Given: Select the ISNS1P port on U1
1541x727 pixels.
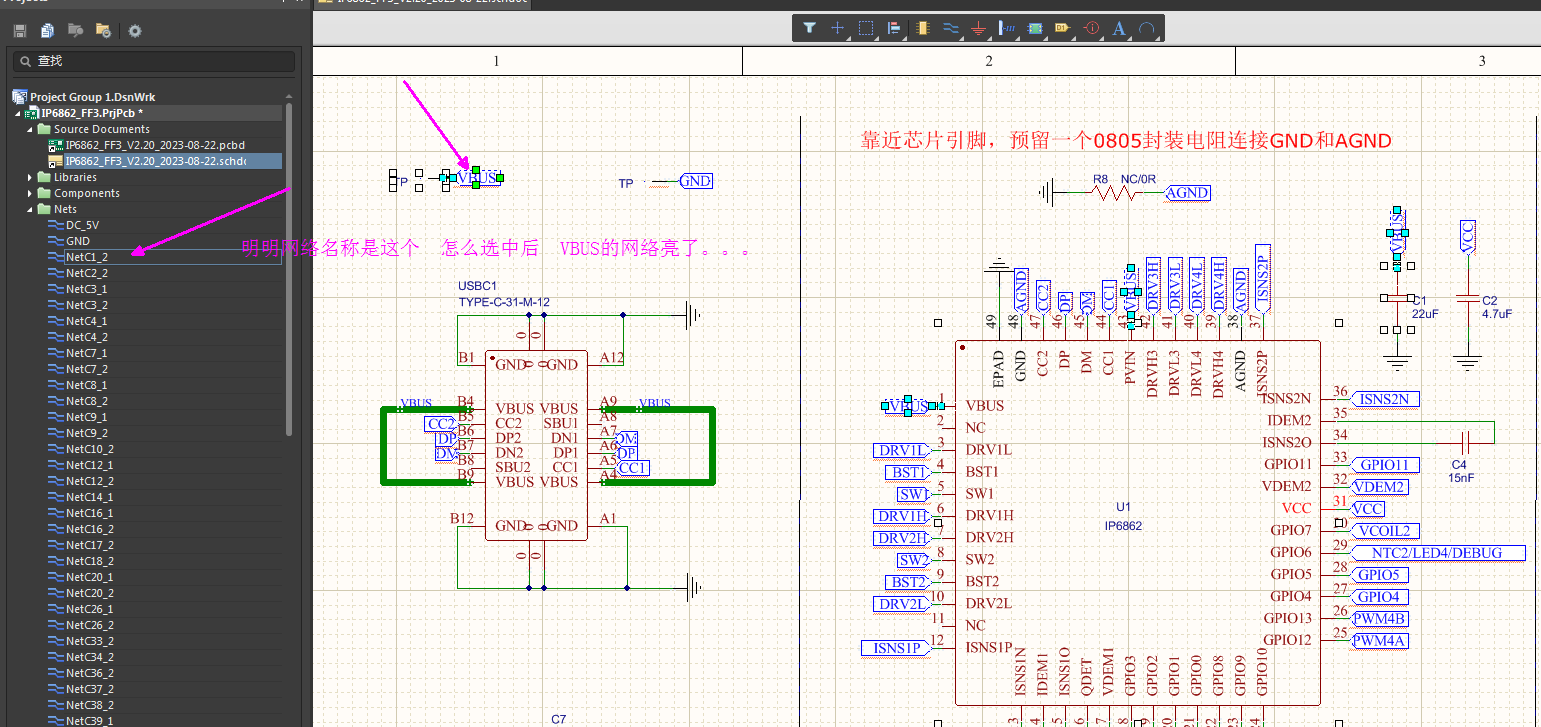Looking at the screenshot, I should tap(895, 648).
